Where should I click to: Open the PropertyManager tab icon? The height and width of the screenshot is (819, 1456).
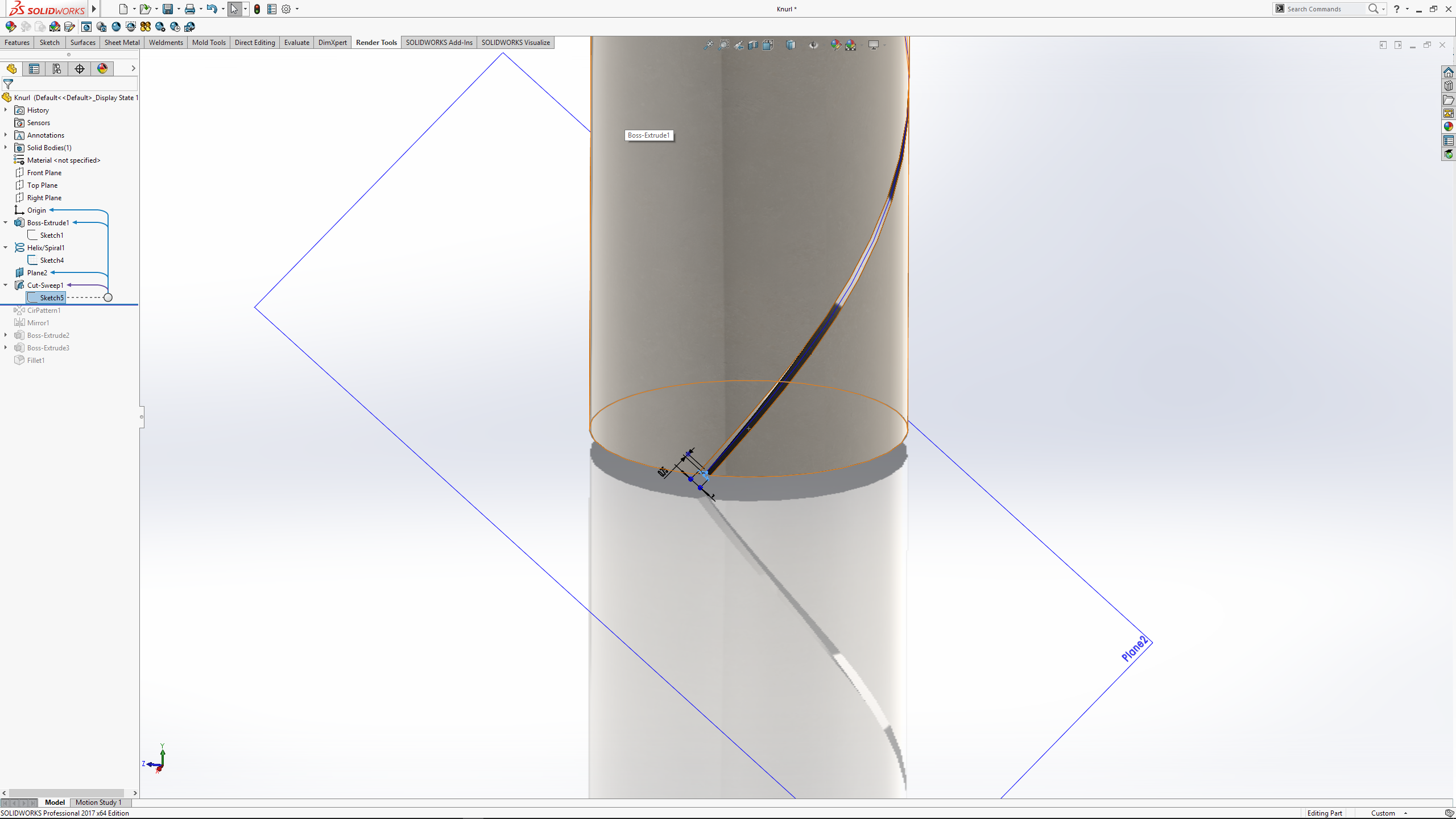34,69
